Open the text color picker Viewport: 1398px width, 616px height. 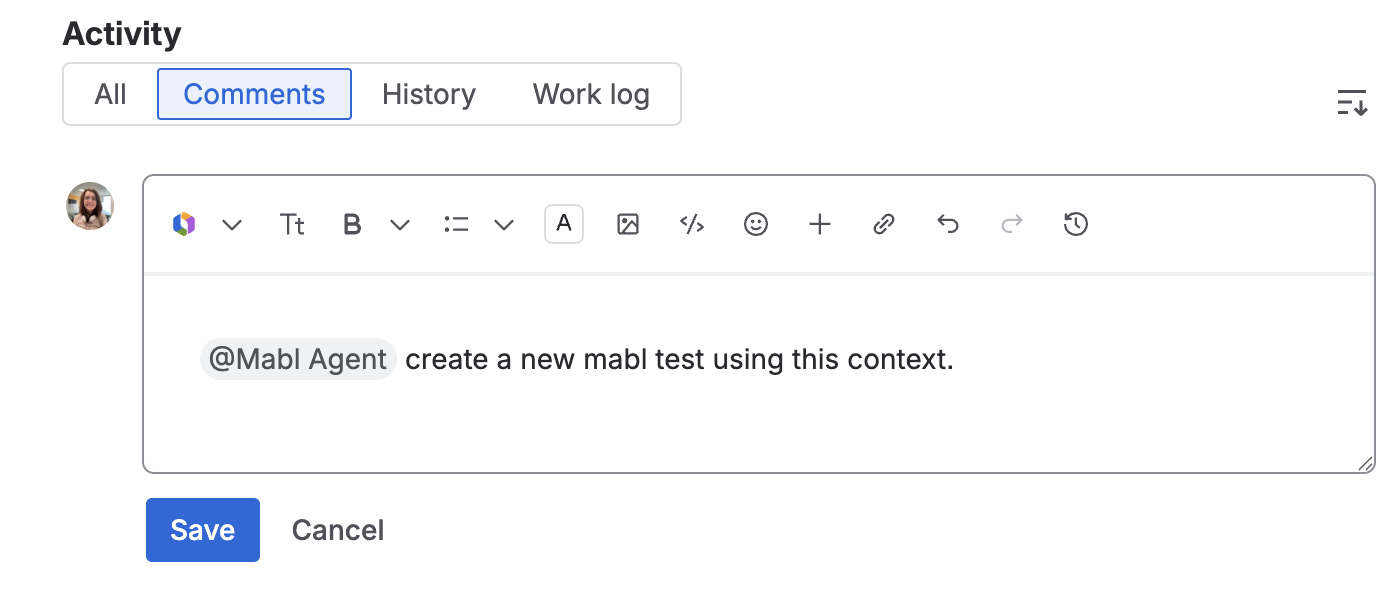click(x=563, y=224)
